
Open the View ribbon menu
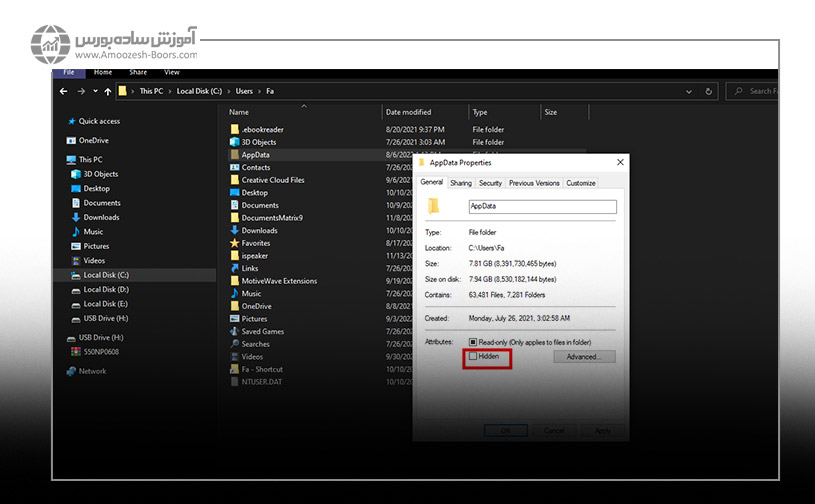[x=172, y=72]
